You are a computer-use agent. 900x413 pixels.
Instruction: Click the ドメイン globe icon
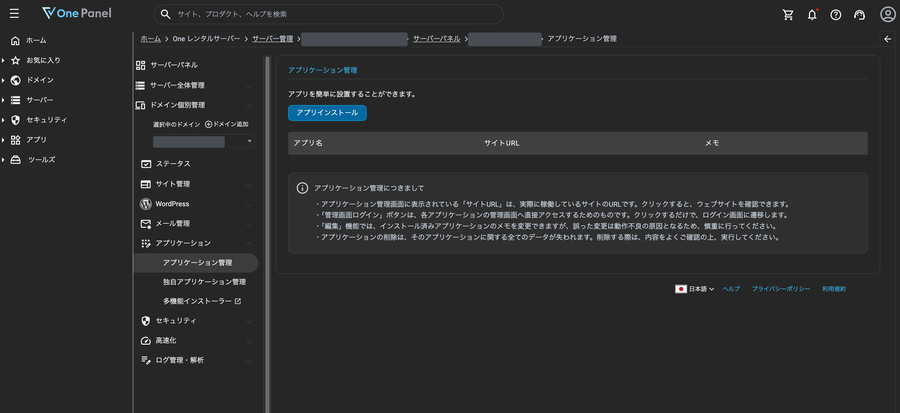pos(15,80)
